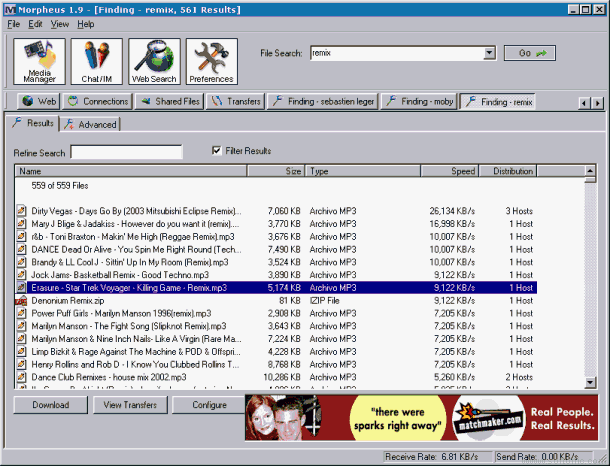610x466 pixels.
Task: Switch to the Web tab
Action: (39, 102)
